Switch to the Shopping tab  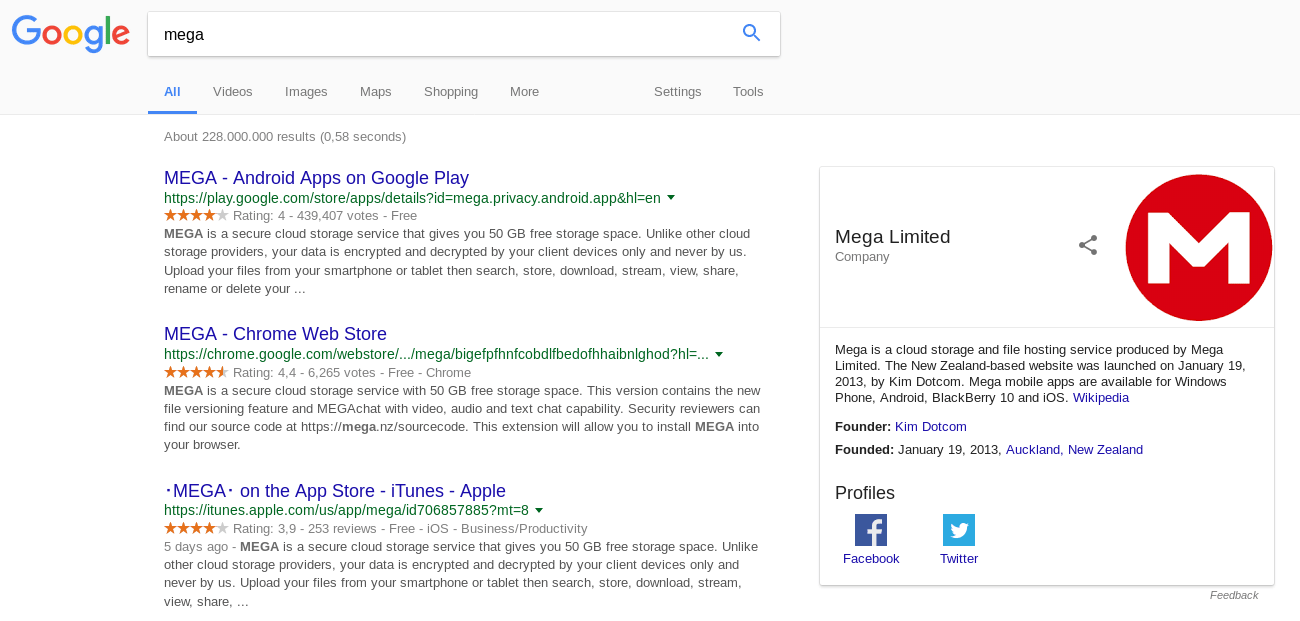(451, 91)
